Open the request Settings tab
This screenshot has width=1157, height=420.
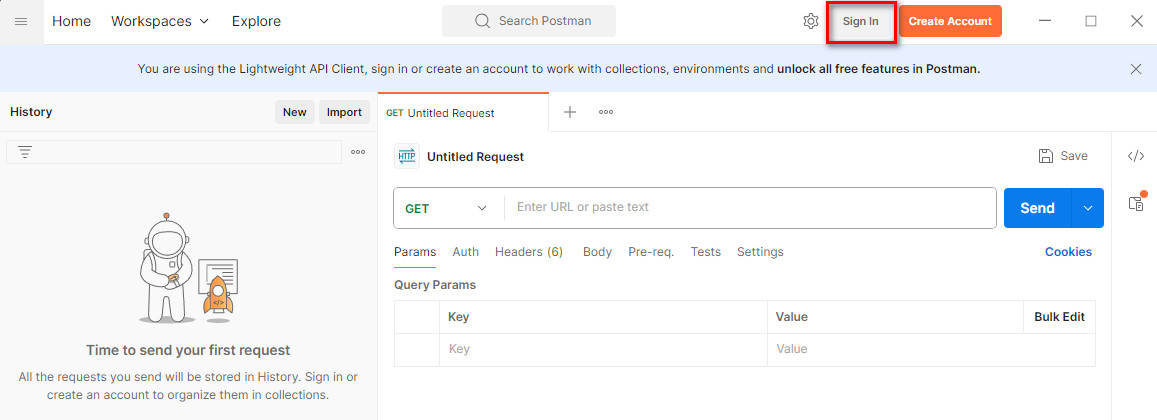(x=760, y=252)
